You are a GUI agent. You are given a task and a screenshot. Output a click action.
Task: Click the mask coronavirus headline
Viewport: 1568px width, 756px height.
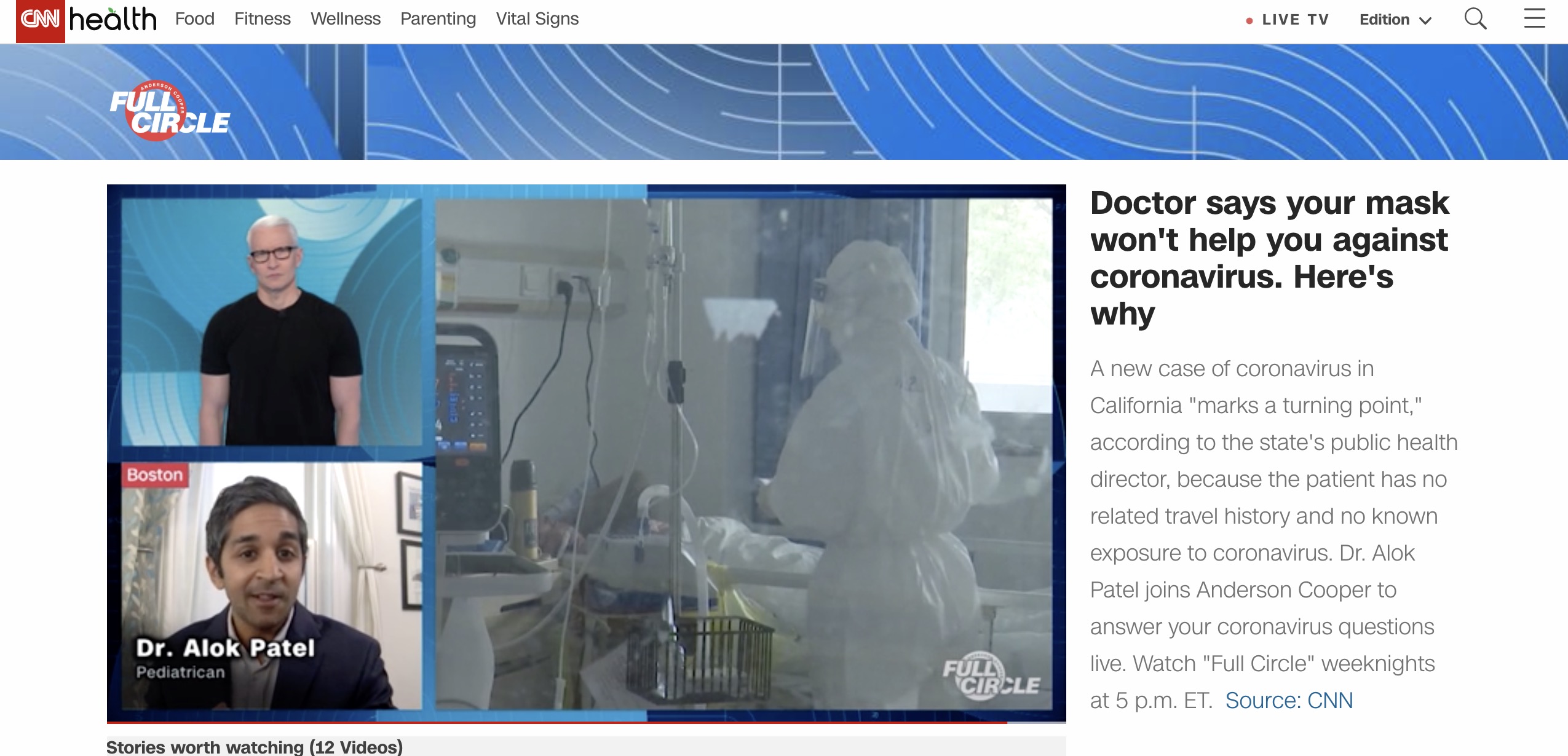pyautogui.click(x=1270, y=258)
